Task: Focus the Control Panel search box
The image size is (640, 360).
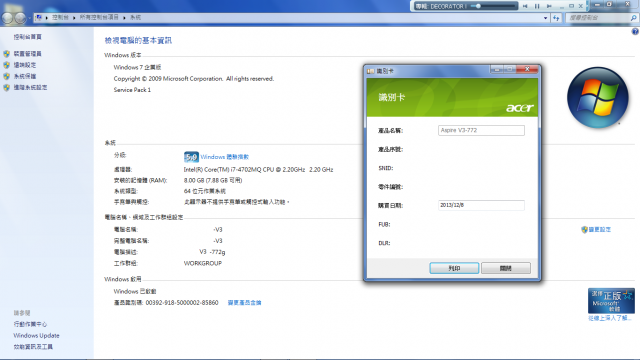Action: (598, 18)
